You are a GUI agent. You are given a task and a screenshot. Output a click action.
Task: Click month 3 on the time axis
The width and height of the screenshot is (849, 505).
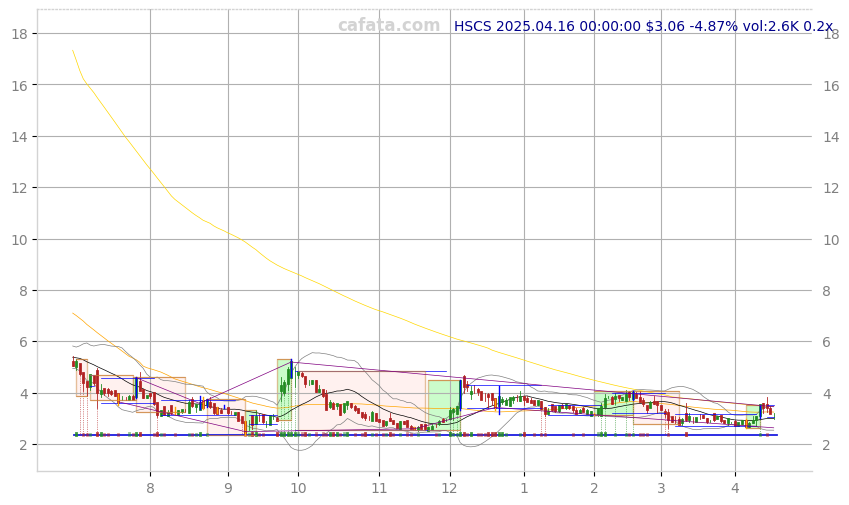pos(661,488)
